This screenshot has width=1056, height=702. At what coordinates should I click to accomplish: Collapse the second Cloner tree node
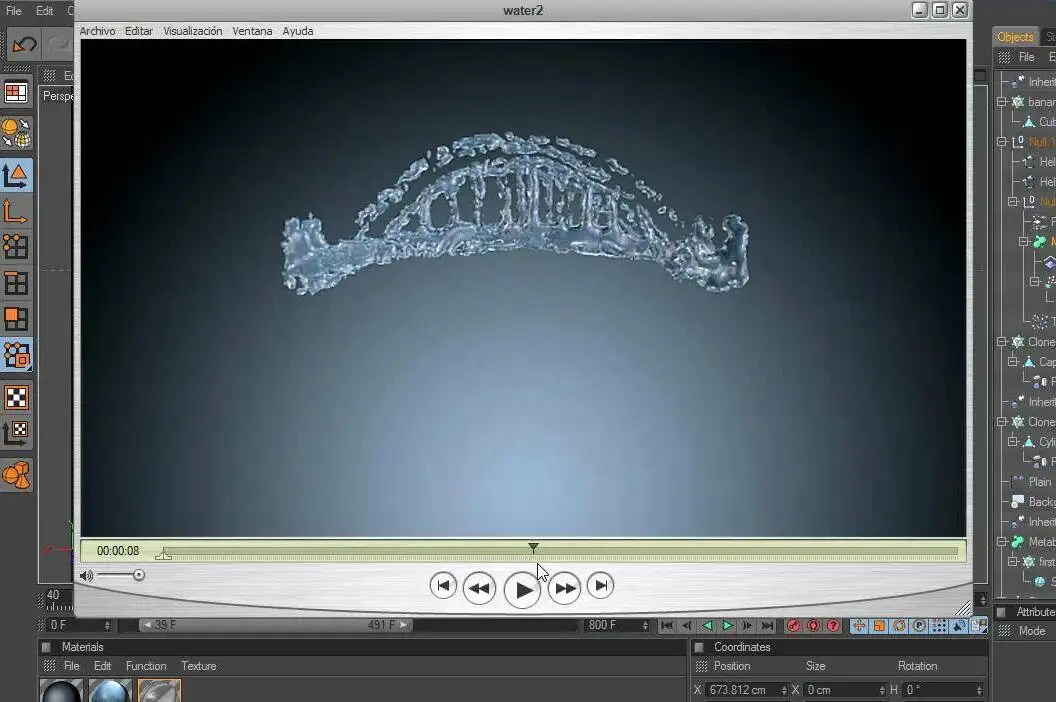pos(1002,422)
